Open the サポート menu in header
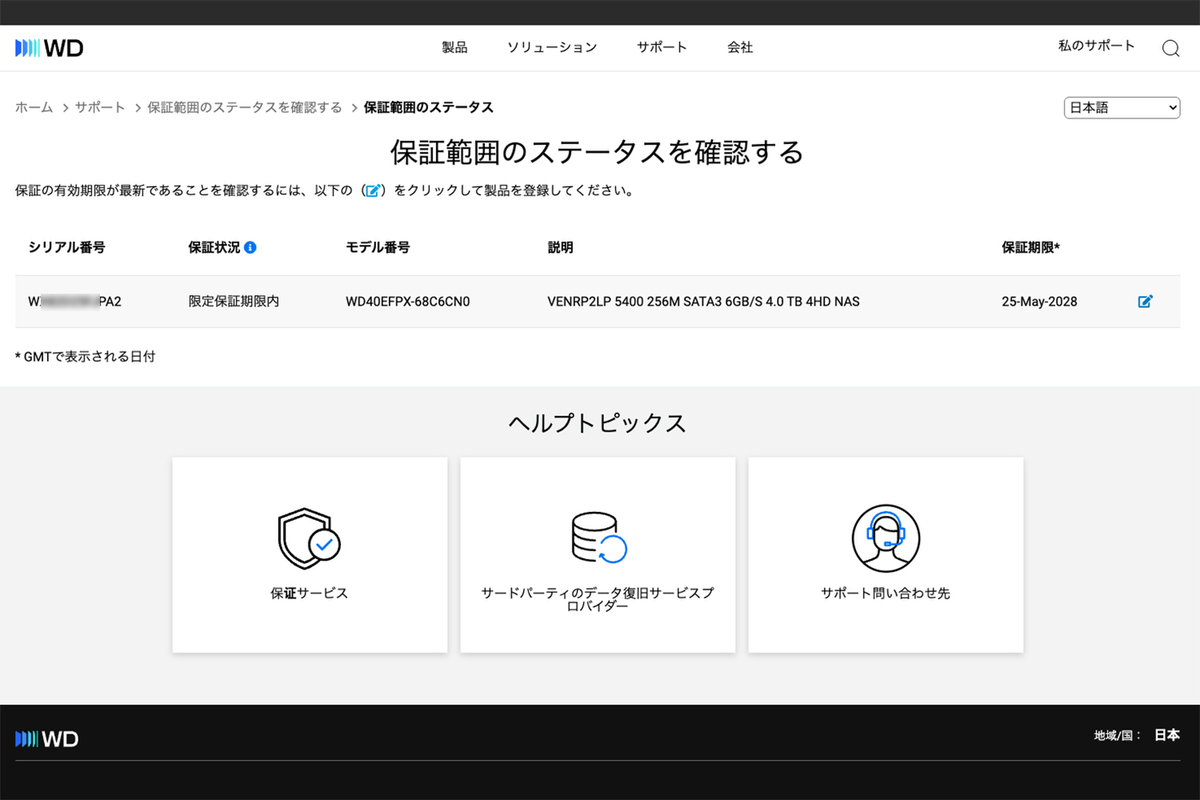 [662, 47]
